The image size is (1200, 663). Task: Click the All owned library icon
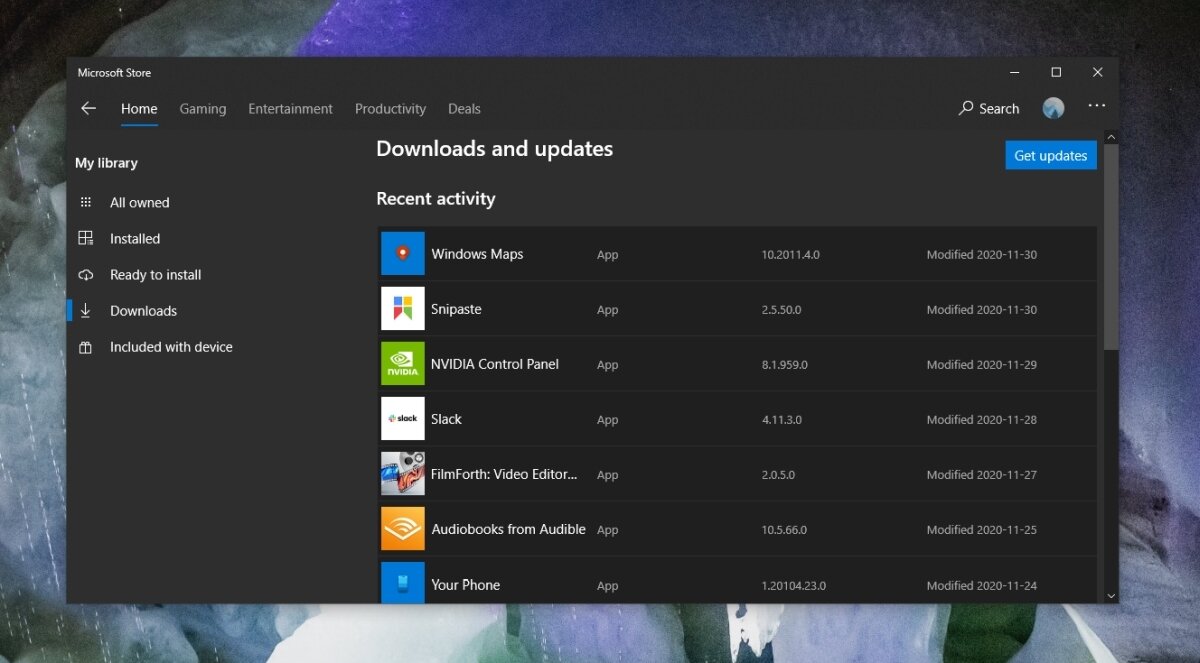(86, 202)
